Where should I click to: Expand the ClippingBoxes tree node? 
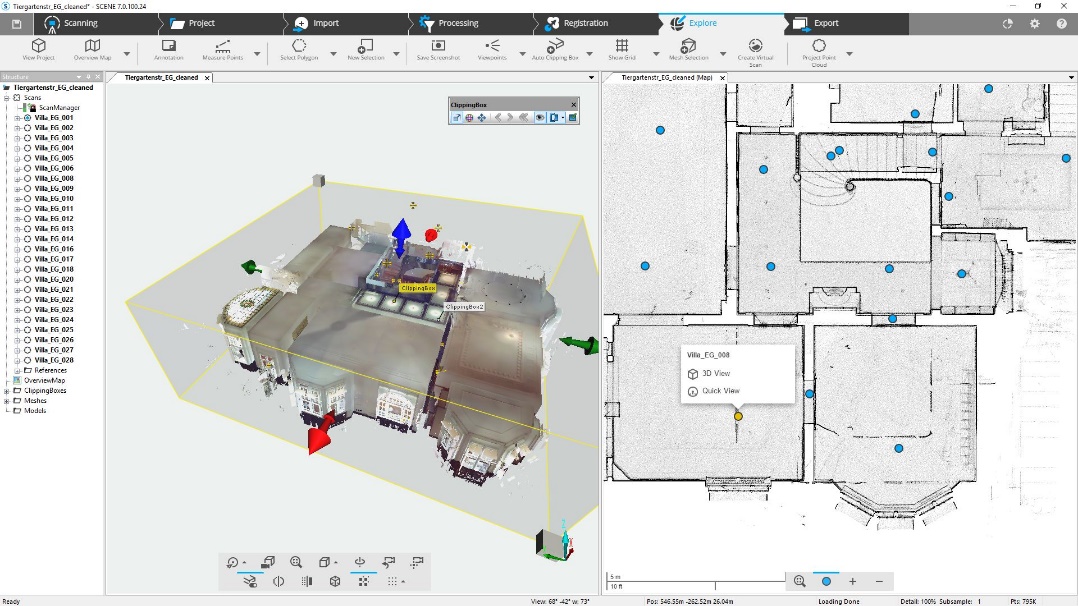point(6,391)
